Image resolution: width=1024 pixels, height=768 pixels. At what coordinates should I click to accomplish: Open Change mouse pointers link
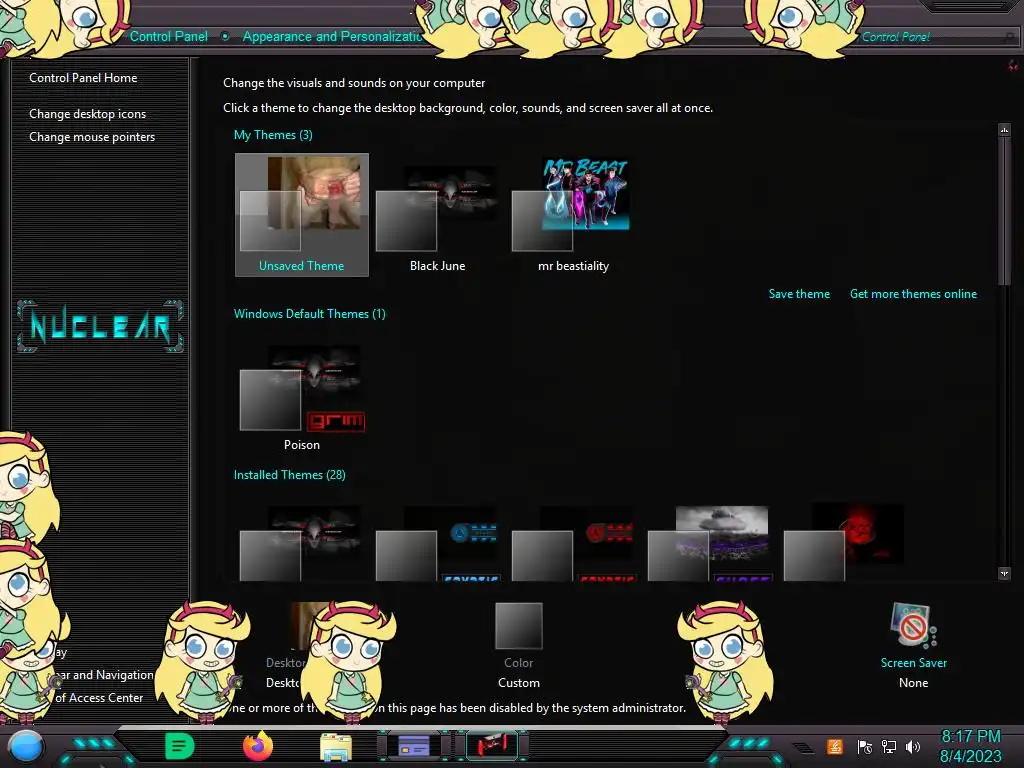[x=92, y=136]
